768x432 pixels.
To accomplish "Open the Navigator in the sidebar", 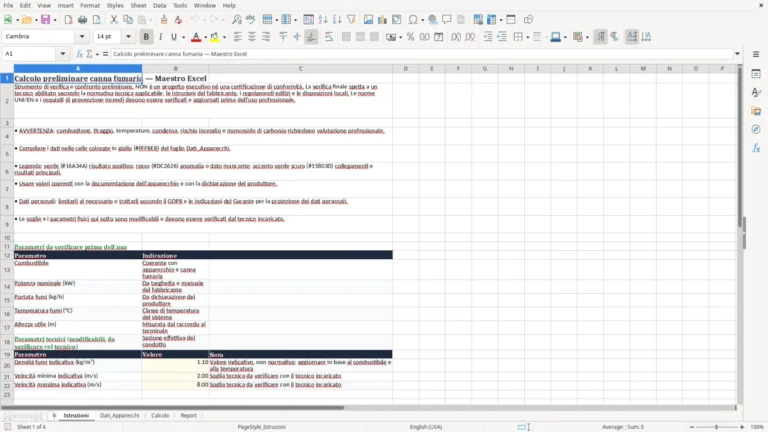I will point(756,129).
